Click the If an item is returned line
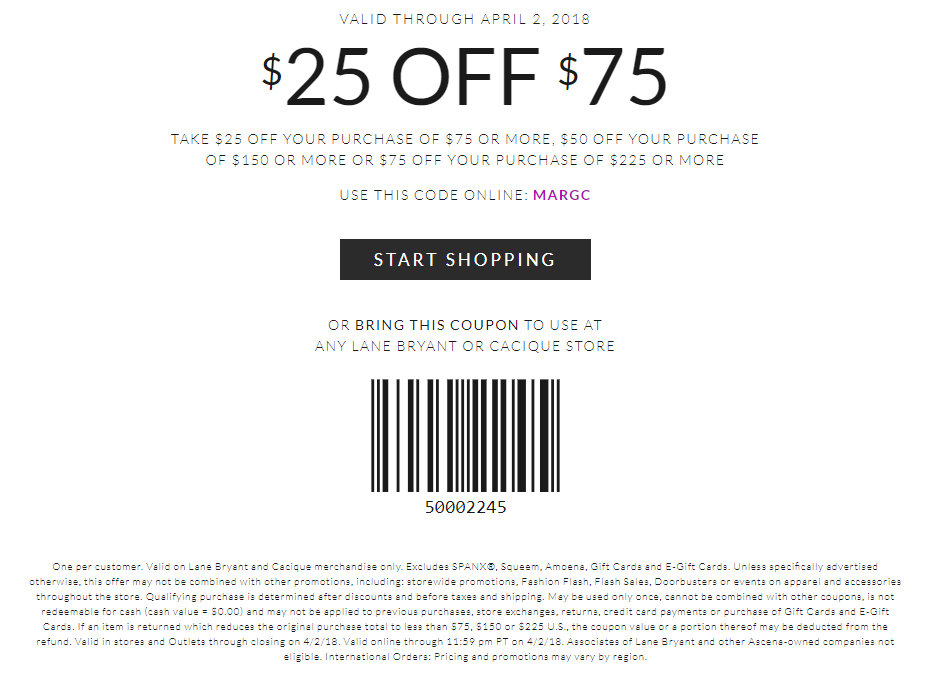 [465, 627]
